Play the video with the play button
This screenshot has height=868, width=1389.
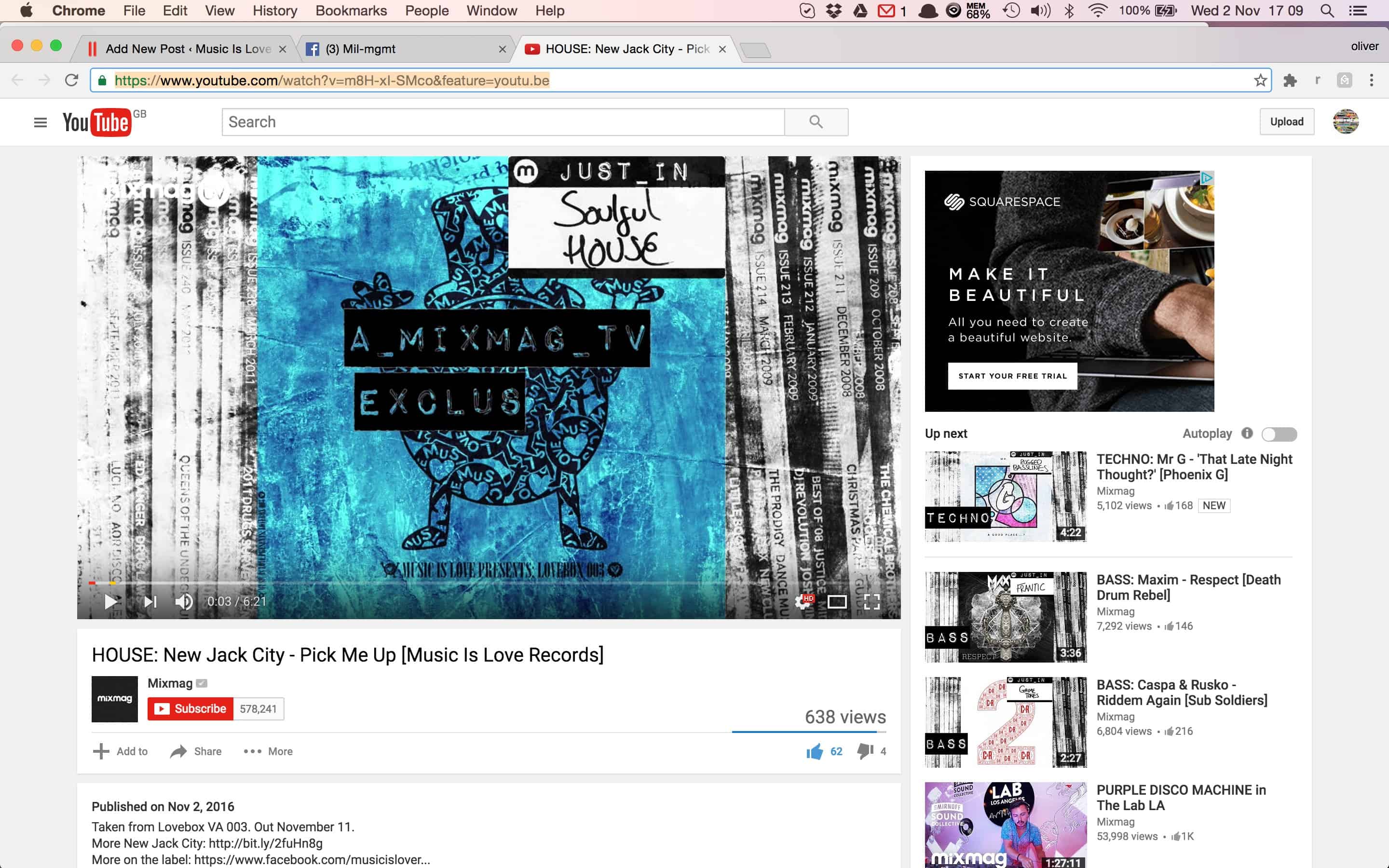point(111,601)
